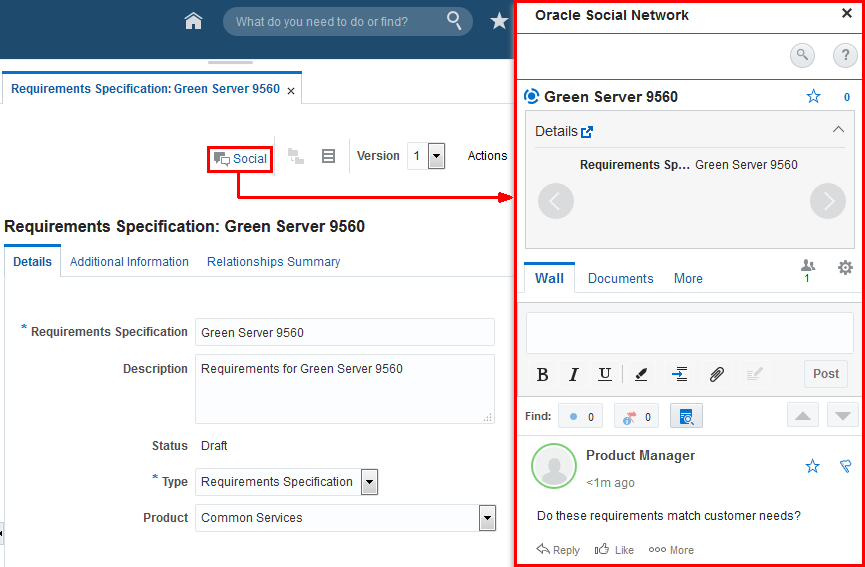
Task: Attach a file using paperclip icon
Action: click(x=716, y=375)
